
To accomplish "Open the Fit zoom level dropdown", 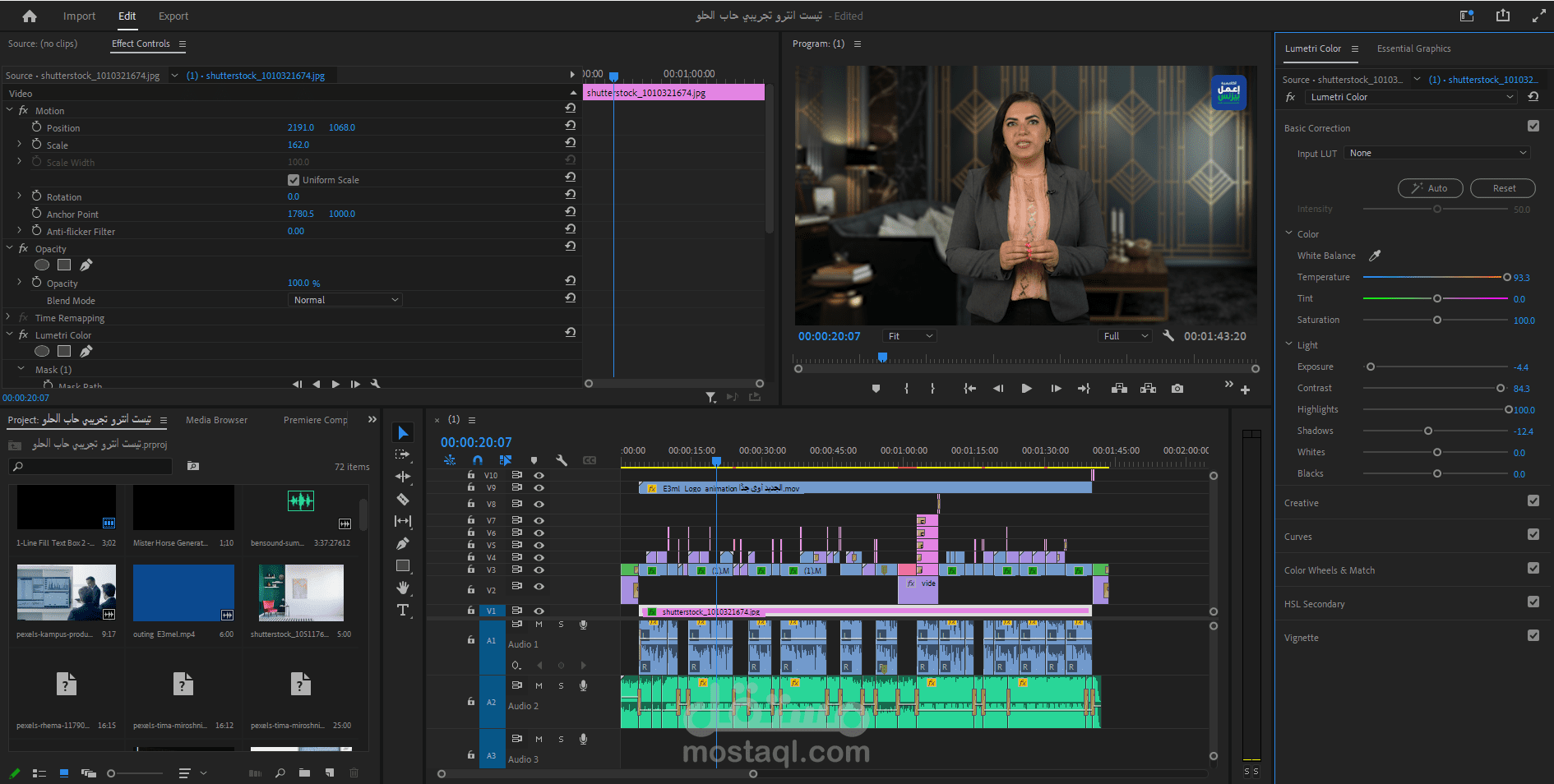I will pyautogui.click(x=909, y=336).
